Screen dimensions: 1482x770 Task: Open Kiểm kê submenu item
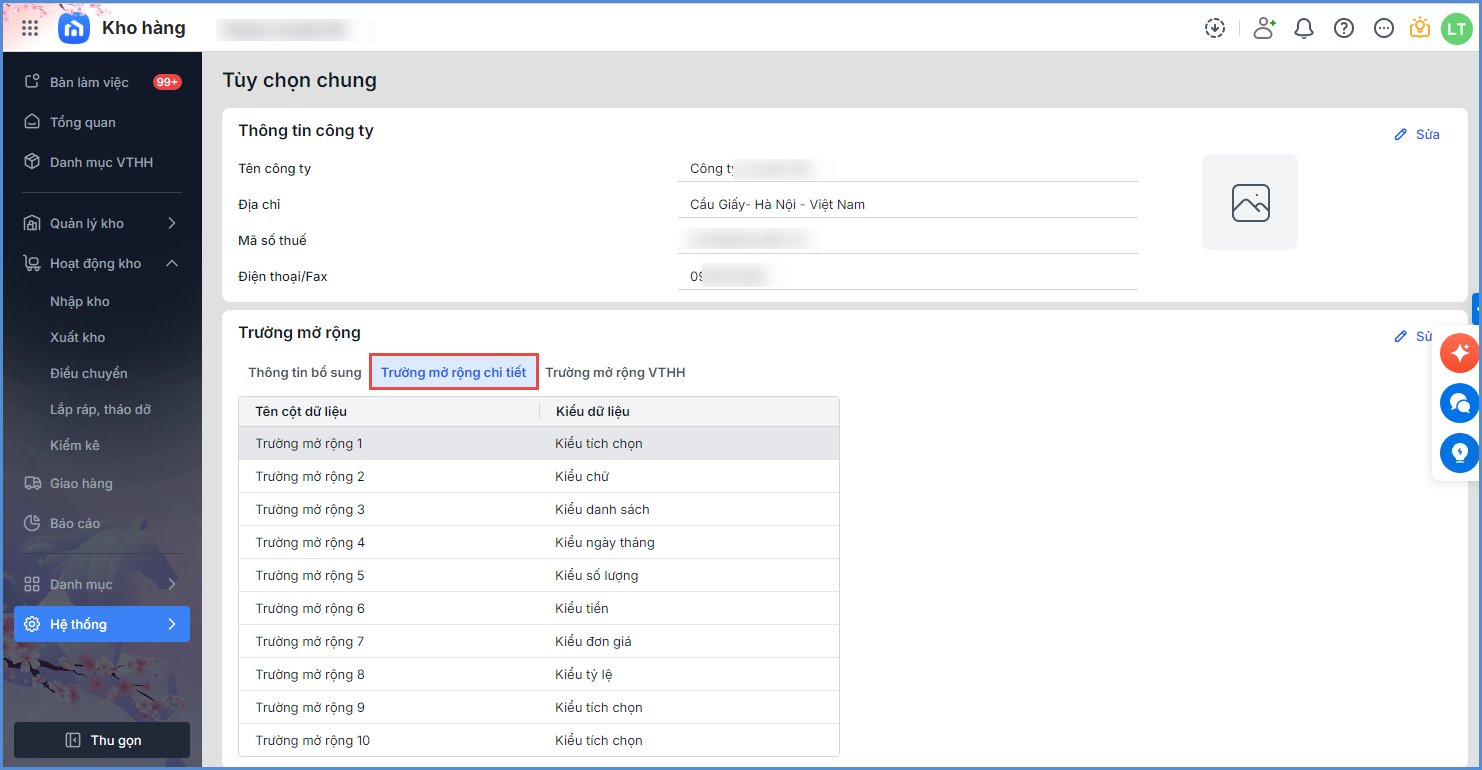click(75, 445)
